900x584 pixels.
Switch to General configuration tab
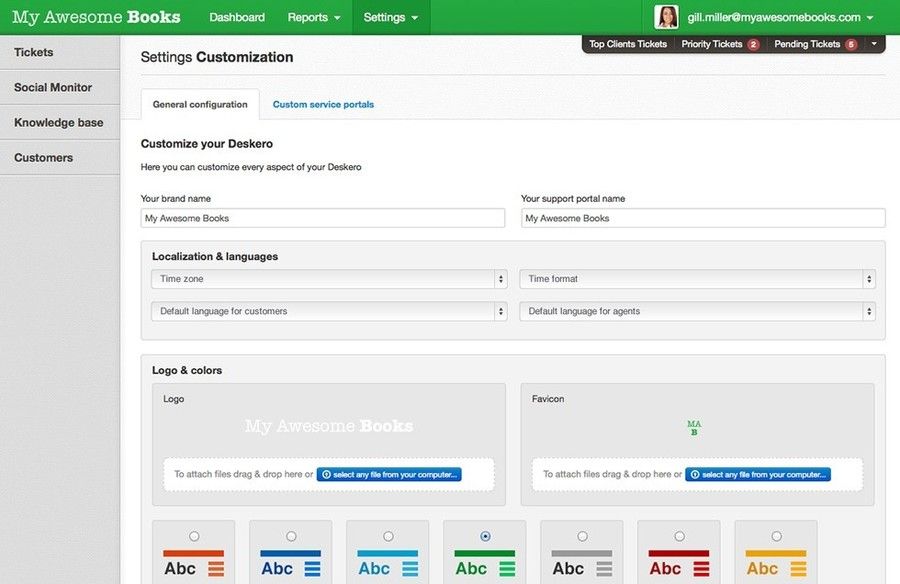click(x=200, y=105)
